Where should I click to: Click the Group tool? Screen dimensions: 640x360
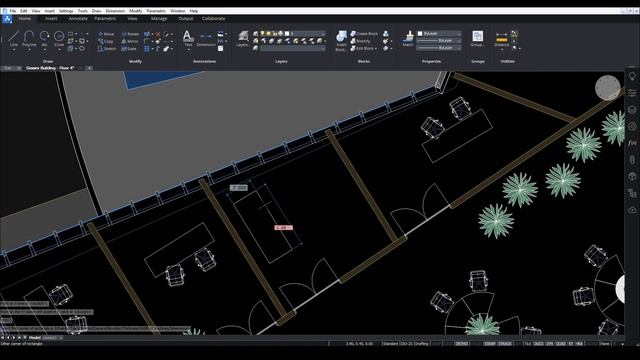click(477, 38)
